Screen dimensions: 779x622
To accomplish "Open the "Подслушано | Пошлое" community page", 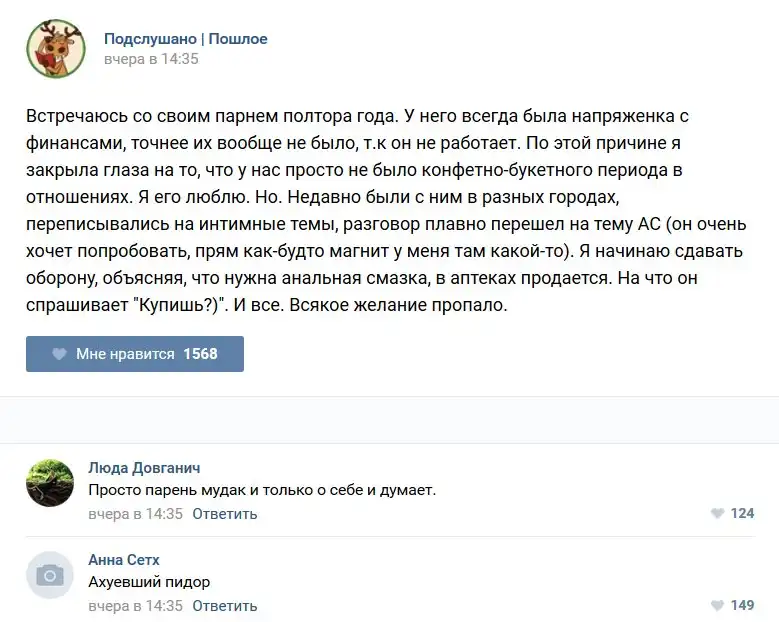I will pyautogui.click(x=185, y=39).
